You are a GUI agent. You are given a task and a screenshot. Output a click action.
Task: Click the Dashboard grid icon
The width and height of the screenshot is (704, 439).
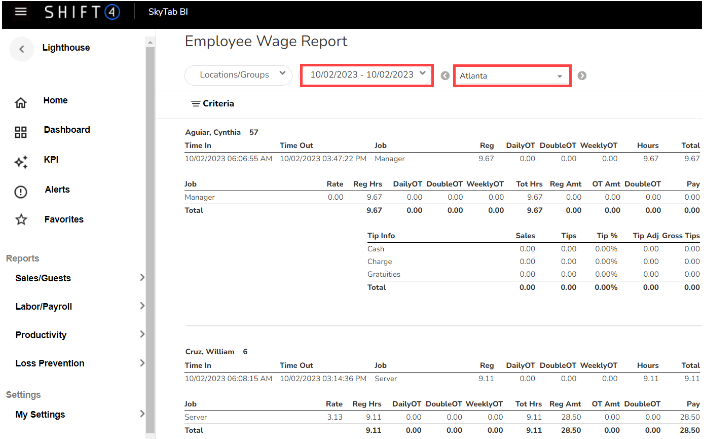(21, 132)
